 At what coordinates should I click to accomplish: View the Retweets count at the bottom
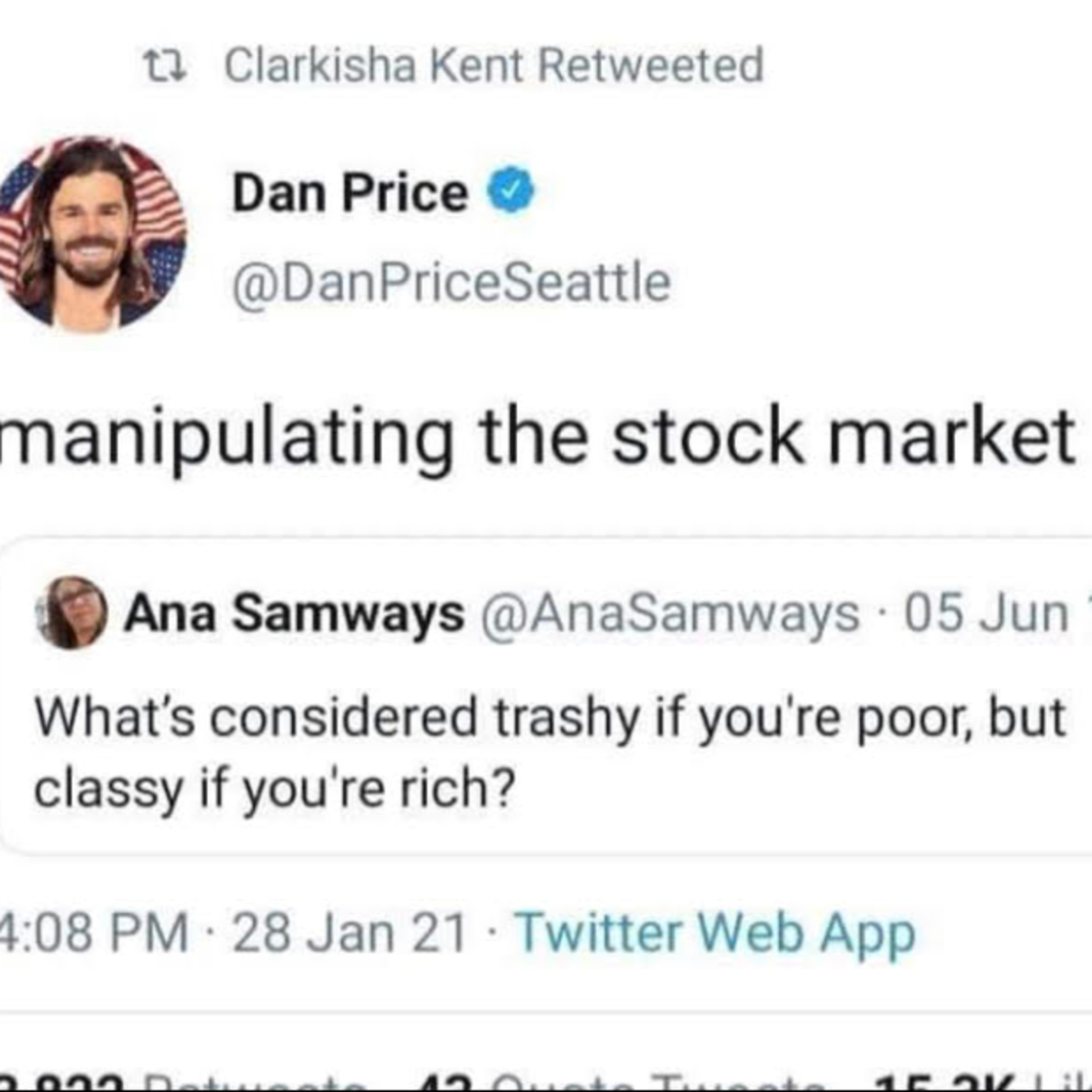coord(181,1085)
